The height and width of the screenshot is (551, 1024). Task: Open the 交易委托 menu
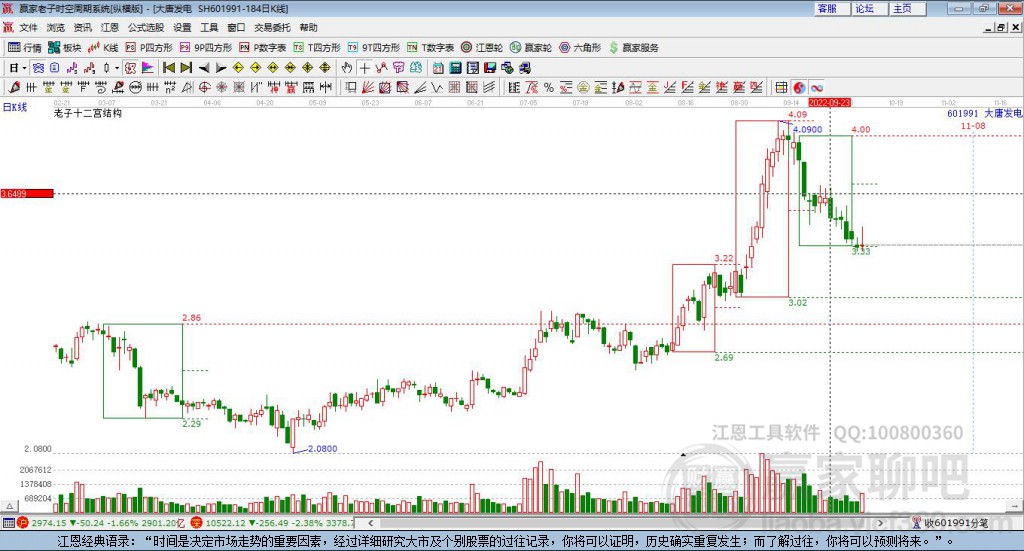[272, 27]
